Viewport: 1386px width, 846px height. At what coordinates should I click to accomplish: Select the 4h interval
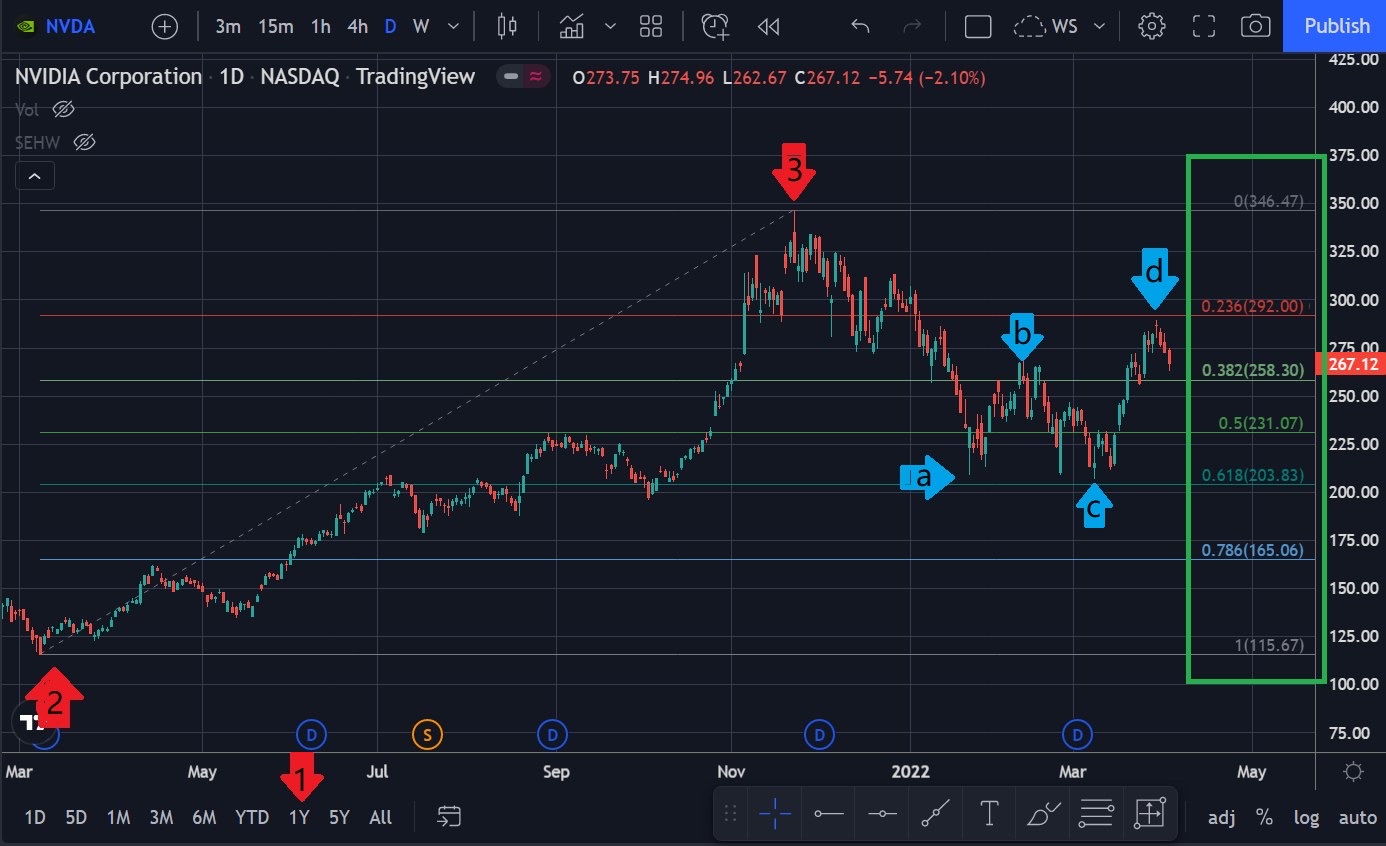pyautogui.click(x=358, y=27)
